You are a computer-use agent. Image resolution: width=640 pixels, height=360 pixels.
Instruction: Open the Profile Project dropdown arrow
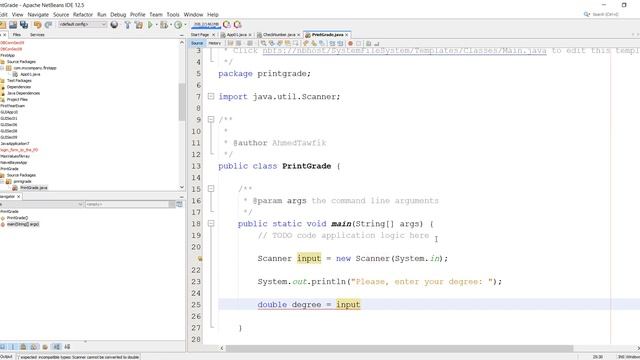tap(185, 25)
